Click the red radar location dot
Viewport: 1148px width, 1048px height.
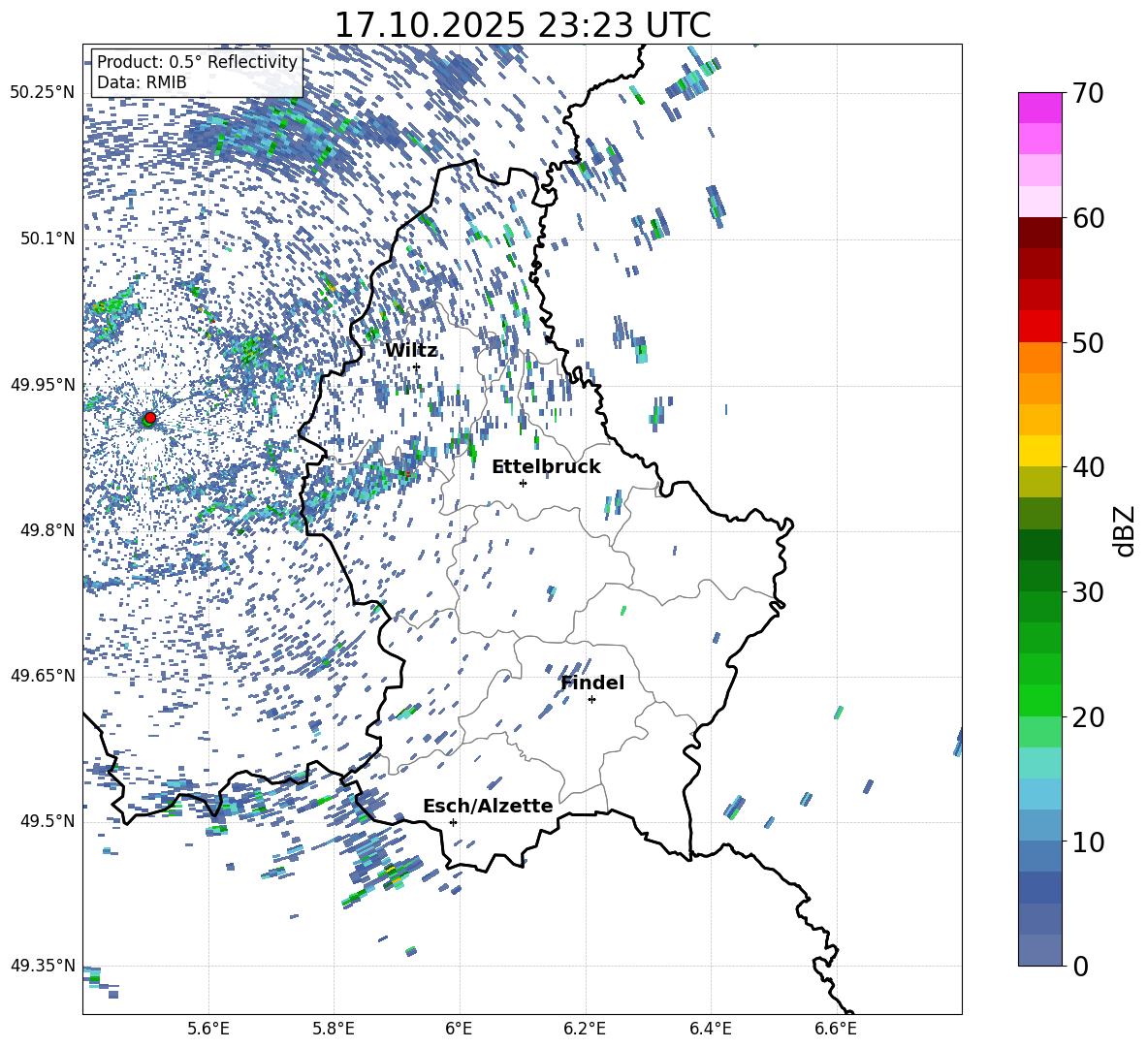click(x=150, y=418)
